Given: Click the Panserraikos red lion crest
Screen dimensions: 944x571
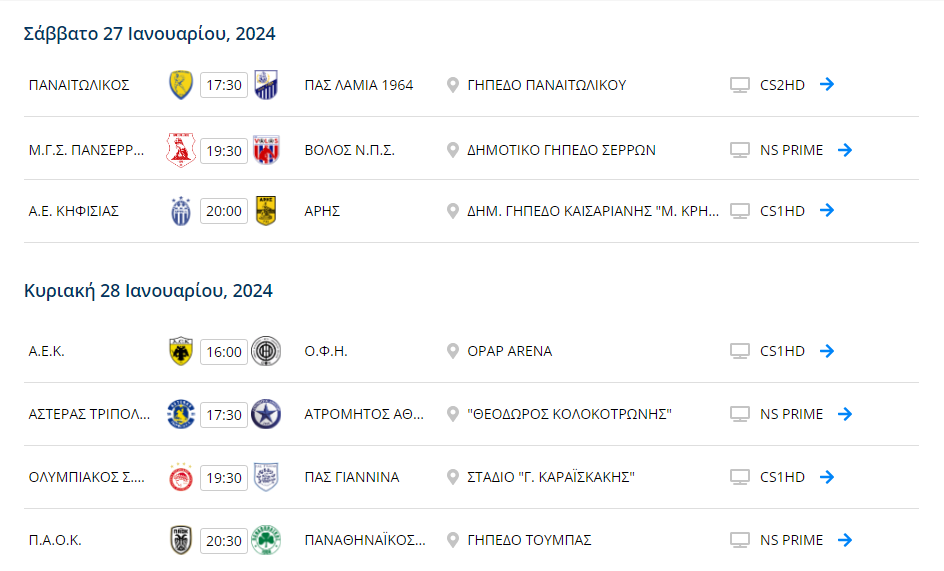Looking at the screenshot, I should click(x=181, y=150).
